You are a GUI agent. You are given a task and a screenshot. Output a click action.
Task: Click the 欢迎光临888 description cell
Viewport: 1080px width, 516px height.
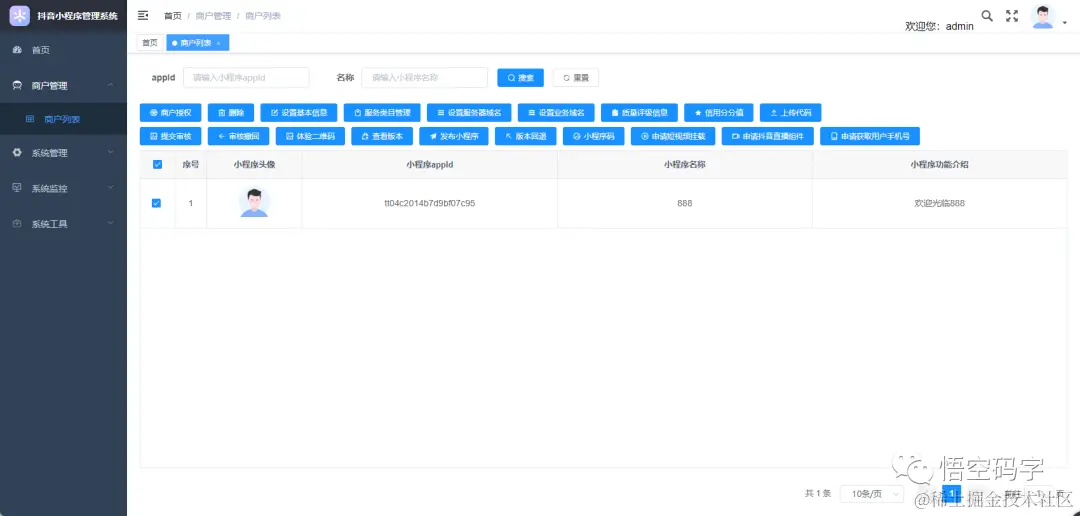pos(939,203)
